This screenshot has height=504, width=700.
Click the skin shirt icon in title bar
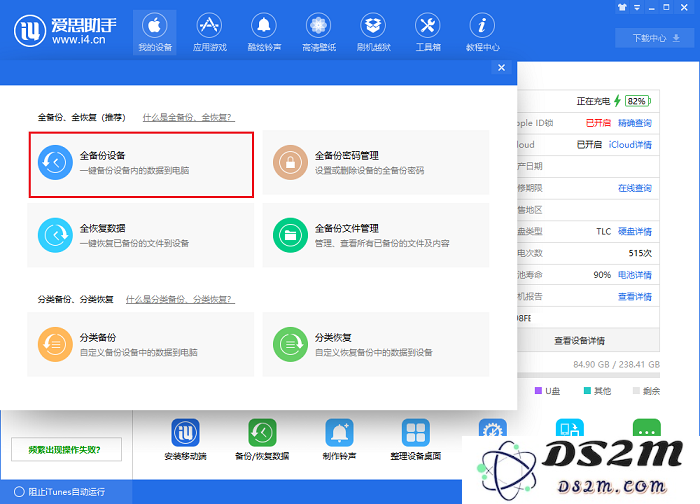click(x=622, y=7)
